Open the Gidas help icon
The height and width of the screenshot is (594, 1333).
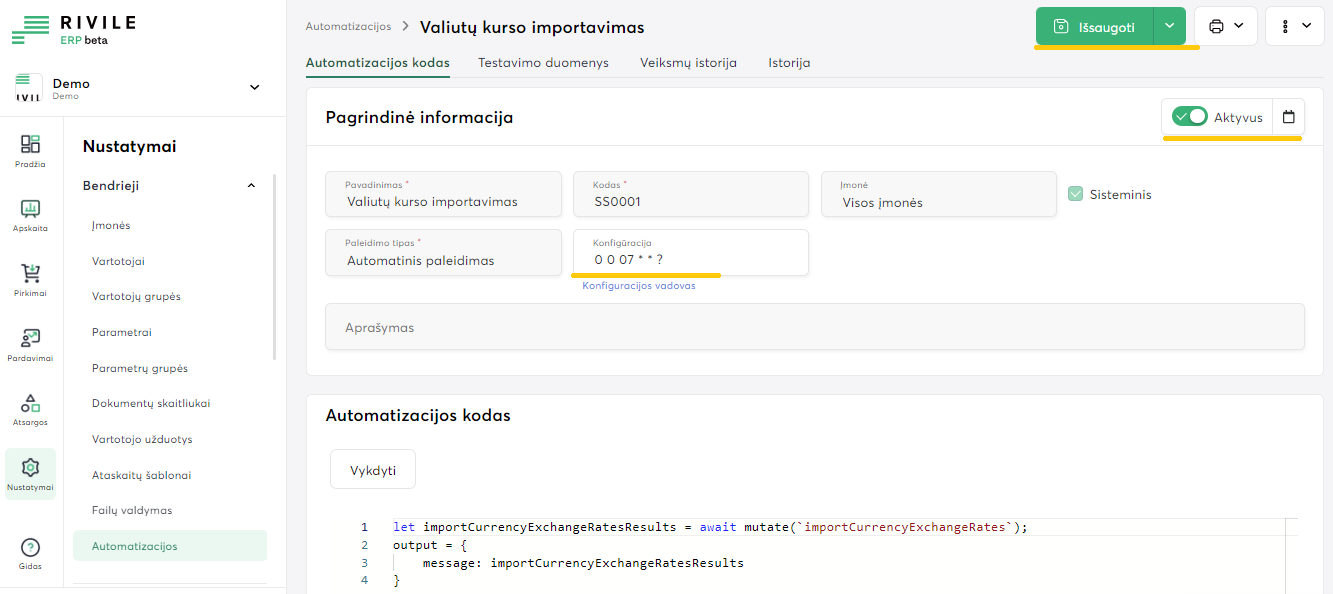point(31,553)
